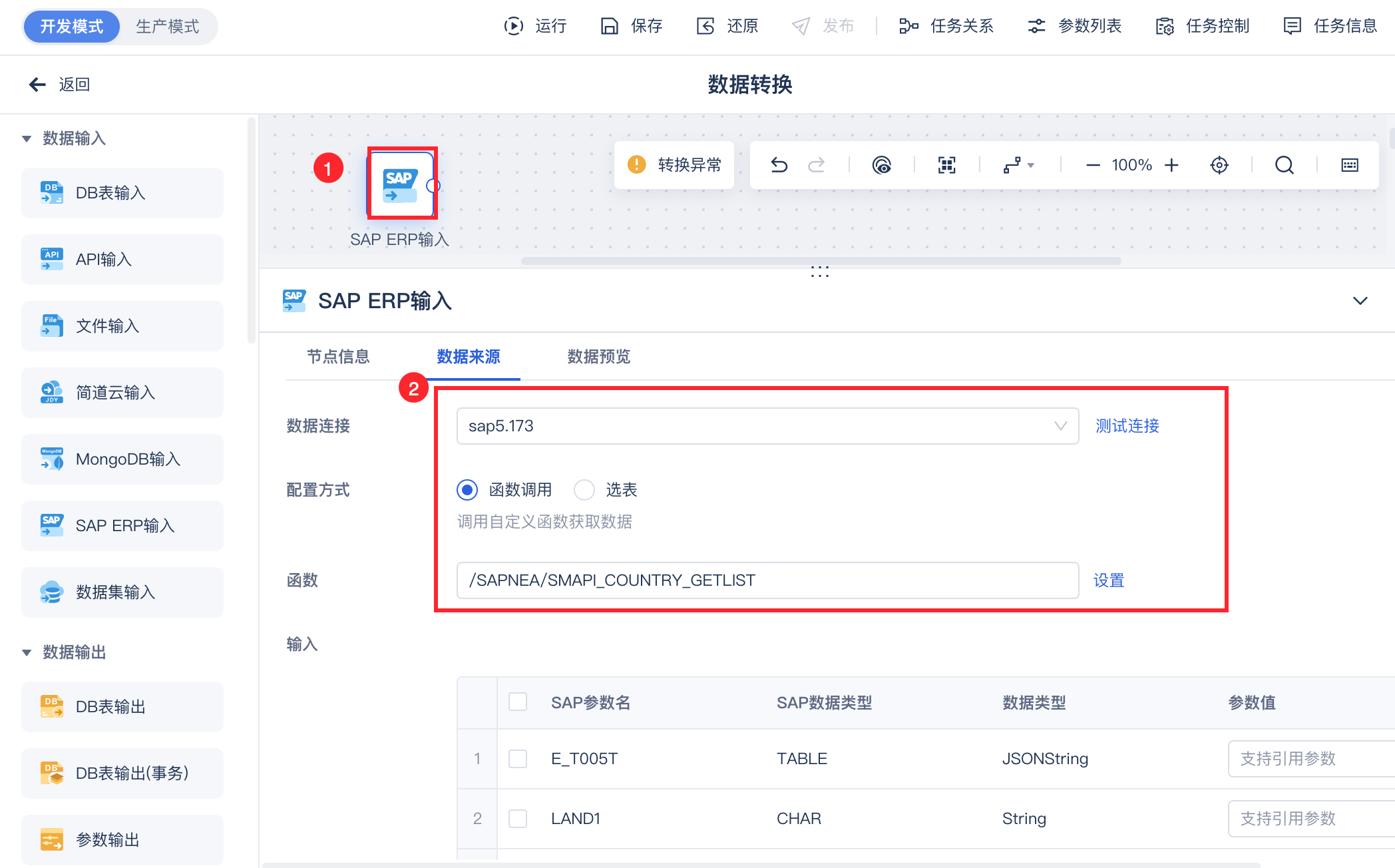This screenshot has height=868, width=1395.
Task: Open the 数据连接 sap5.173 dropdown
Action: 767,426
